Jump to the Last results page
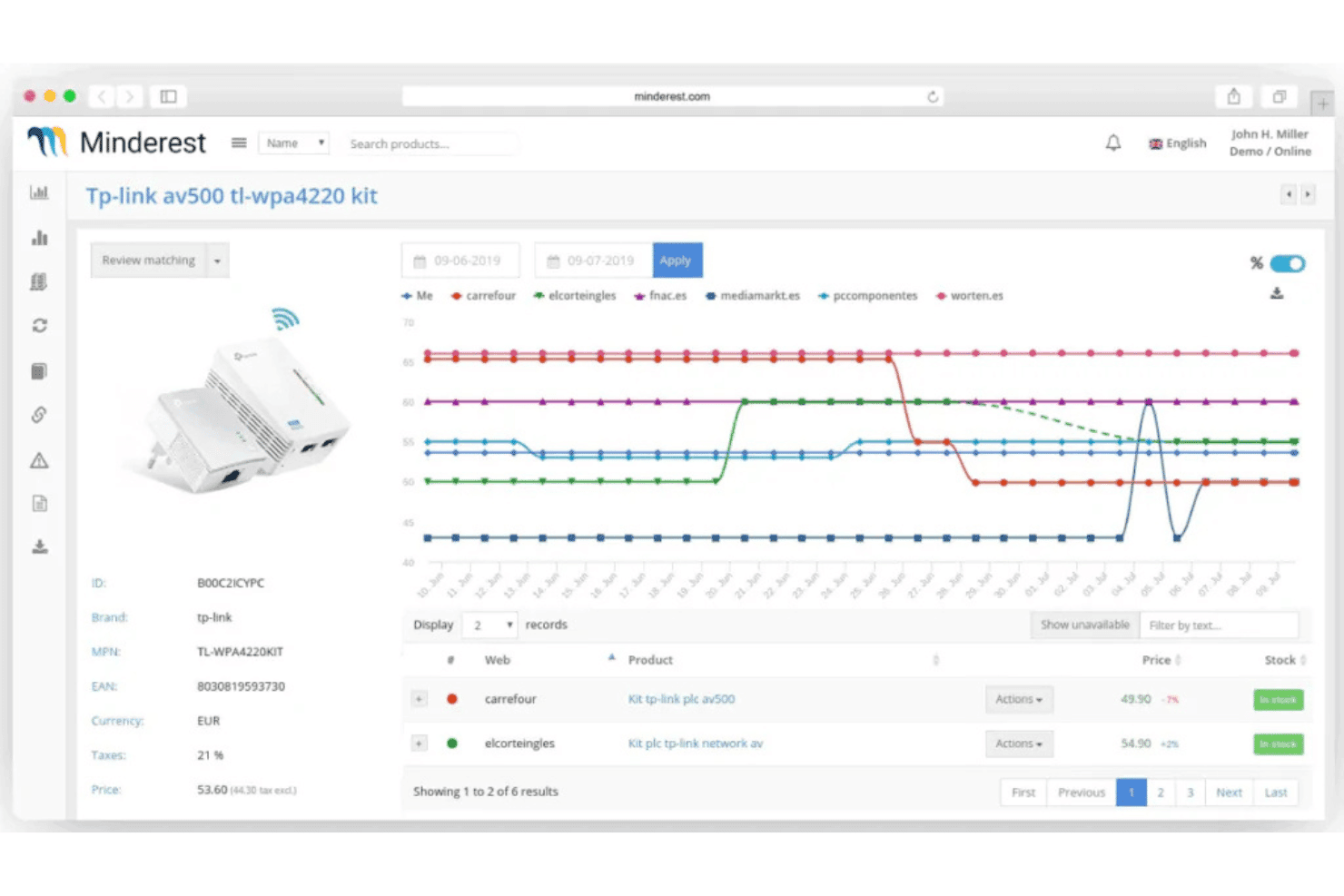Viewport: 1344px width, 896px height. [1276, 793]
